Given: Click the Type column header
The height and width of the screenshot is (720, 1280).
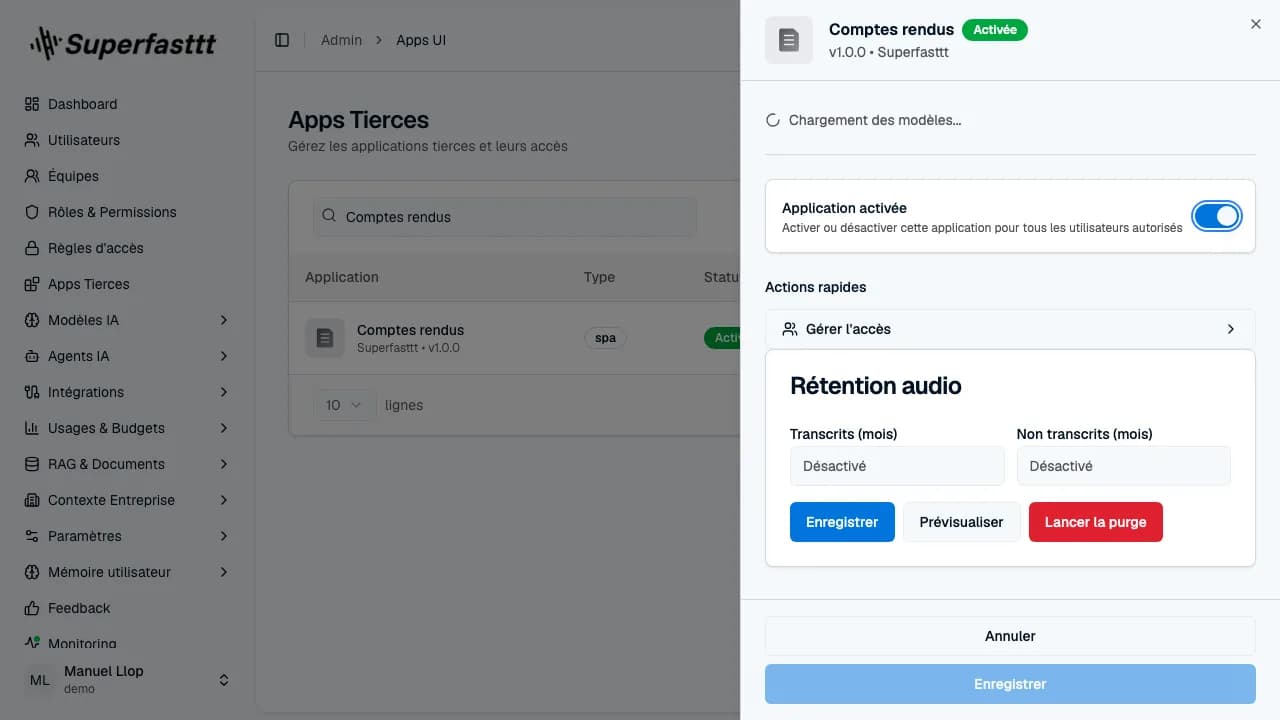Looking at the screenshot, I should pos(599,277).
